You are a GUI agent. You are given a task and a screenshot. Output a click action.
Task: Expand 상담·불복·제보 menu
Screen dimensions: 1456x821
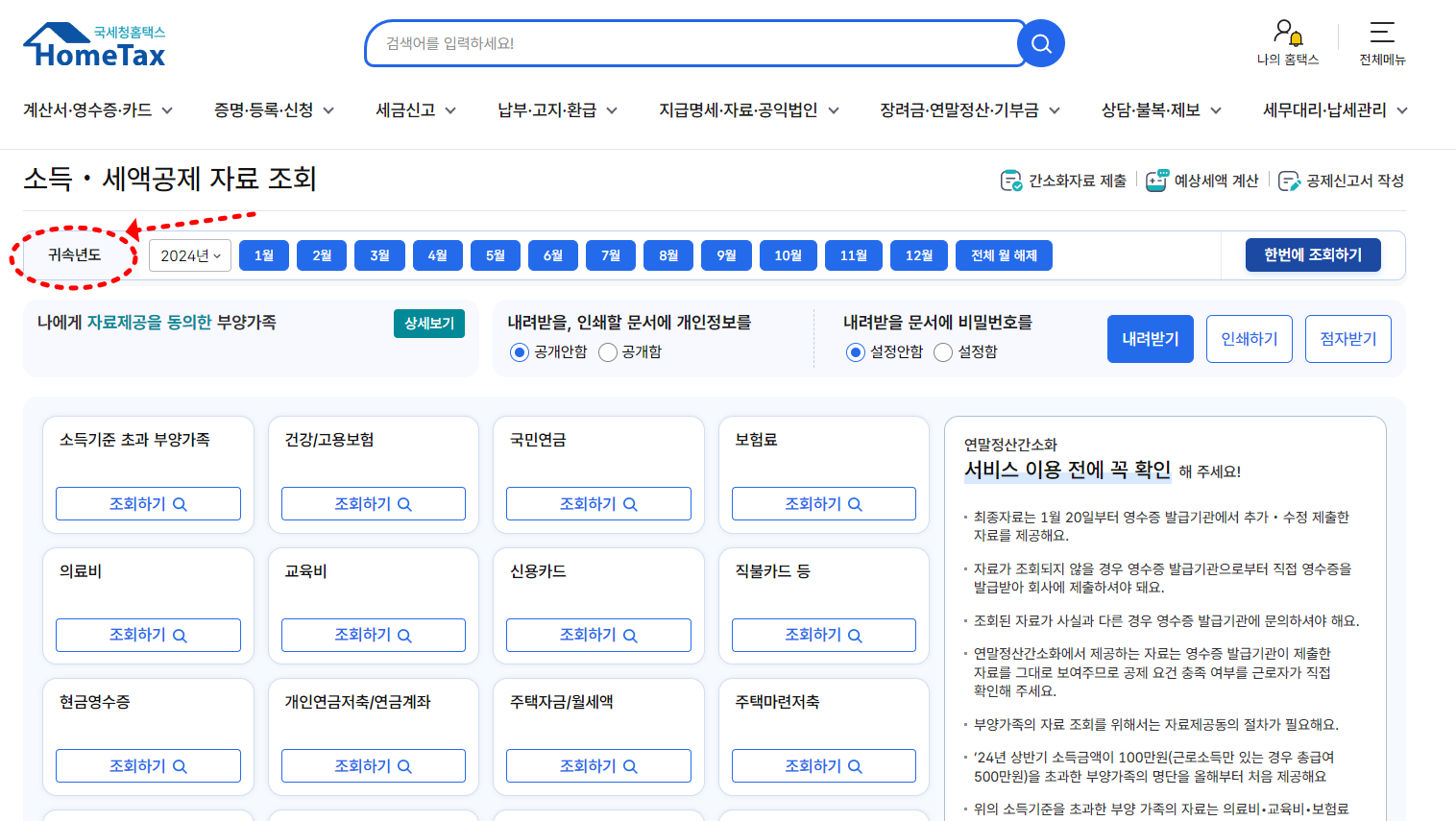point(1161,110)
